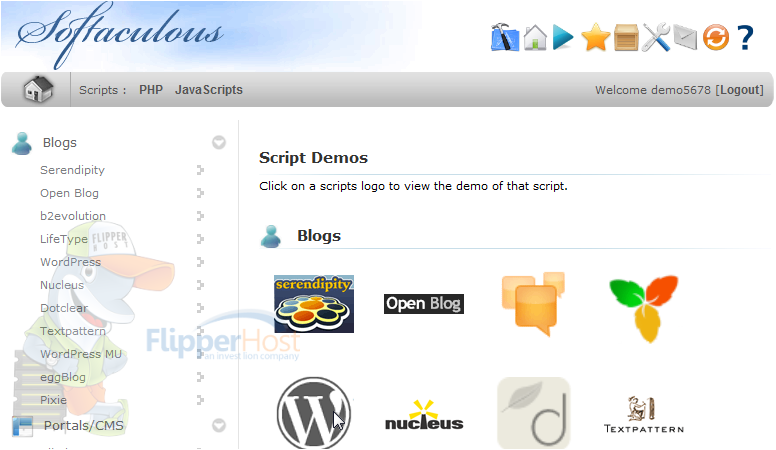Open the wrench and screwdriver settings icon
Image resolution: width=776 pixels, height=450 pixels.
(656, 37)
